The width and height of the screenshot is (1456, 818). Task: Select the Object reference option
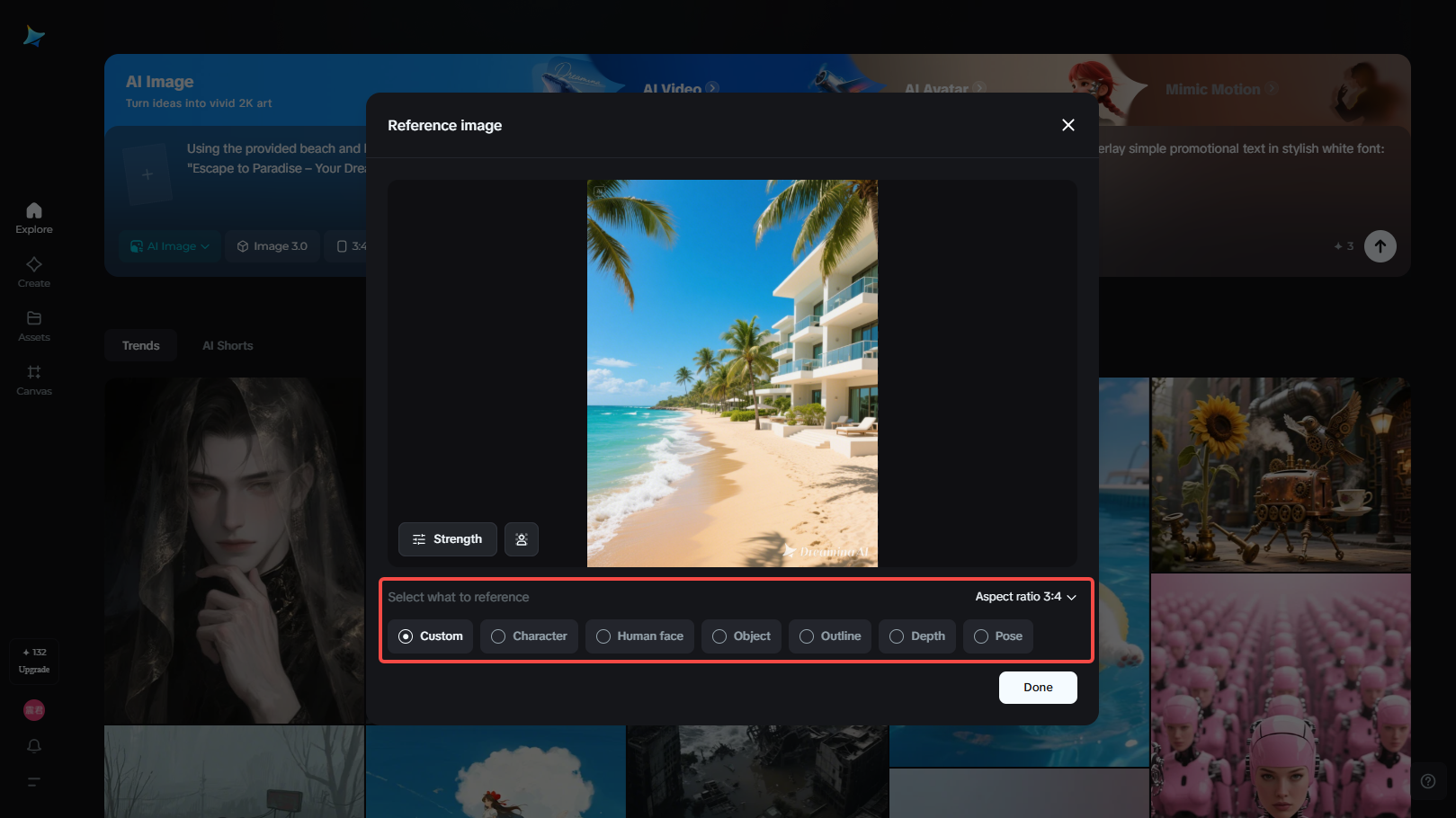[741, 636]
